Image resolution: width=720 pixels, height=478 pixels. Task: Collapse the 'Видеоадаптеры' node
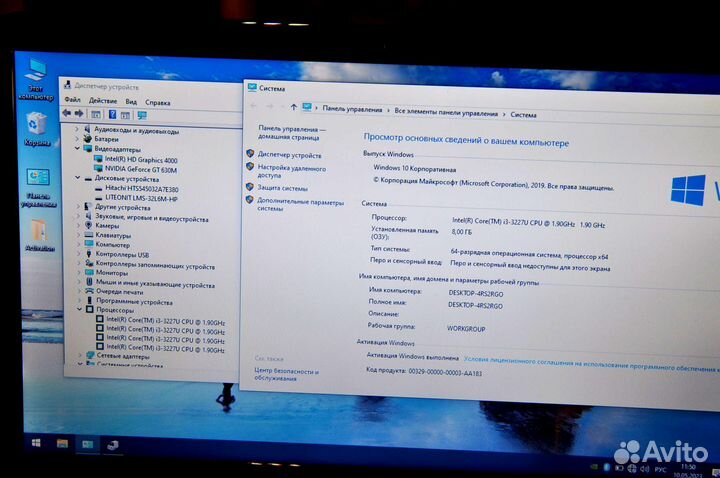click(x=77, y=148)
